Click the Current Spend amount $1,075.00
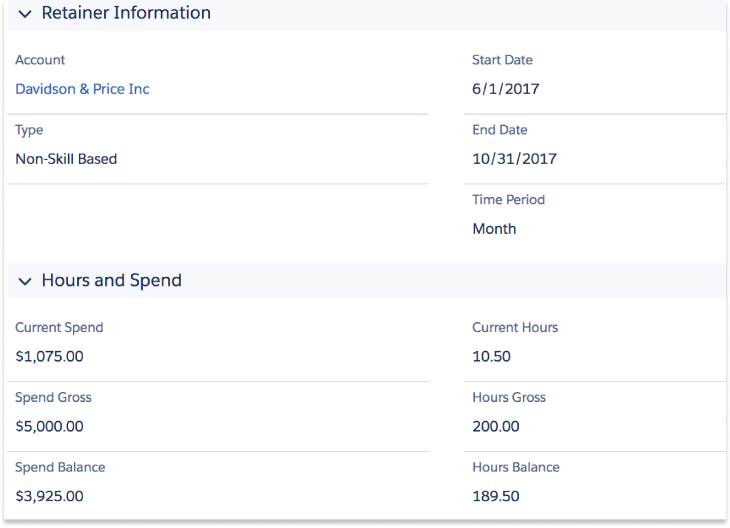Viewport: 730px width, 528px height. pyautogui.click(x=49, y=356)
